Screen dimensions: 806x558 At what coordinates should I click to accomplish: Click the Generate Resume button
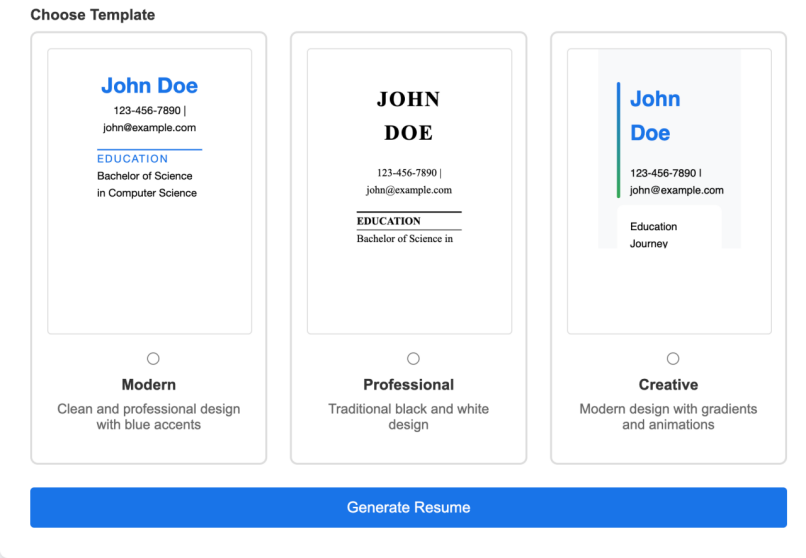tap(408, 507)
